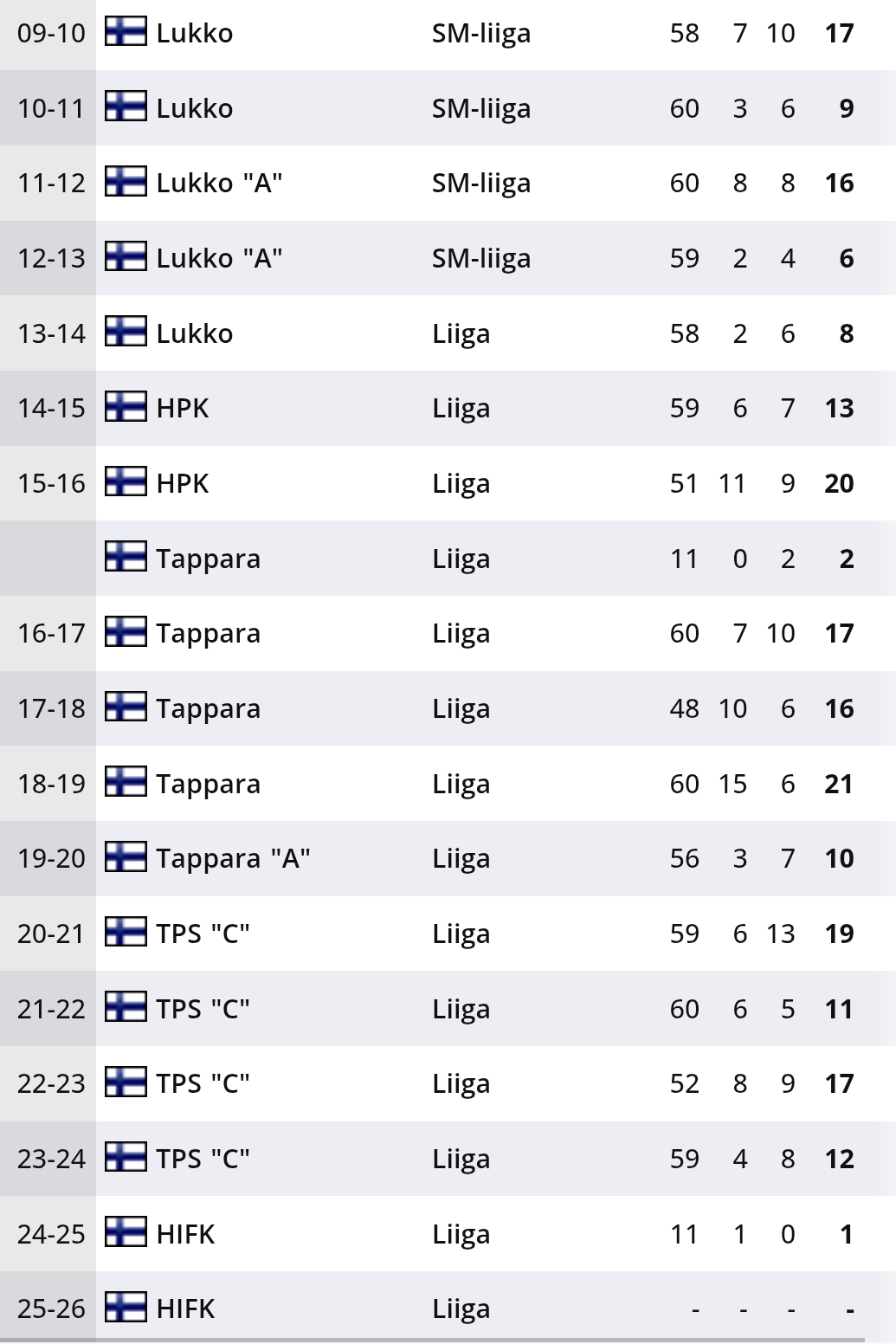Select the 17-18 season label
The height and width of the screenshot is (1344, 896).
pyautogui.click(x=51, y=708)
